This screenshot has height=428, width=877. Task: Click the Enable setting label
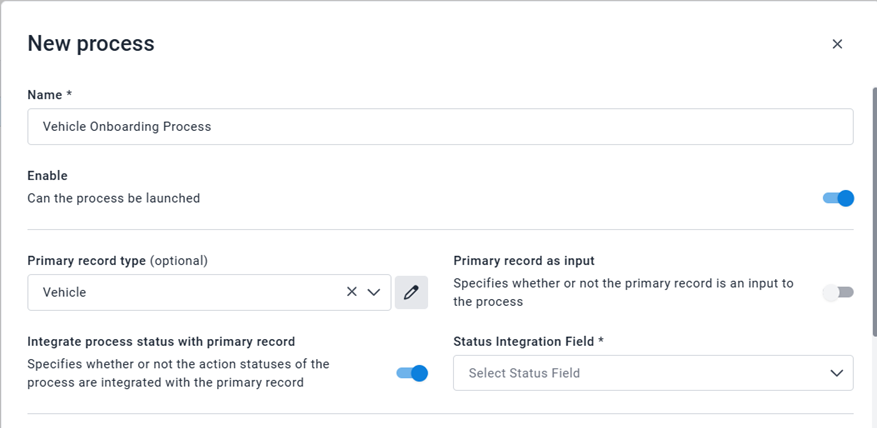pyautogui.click(x=47, y=176)
